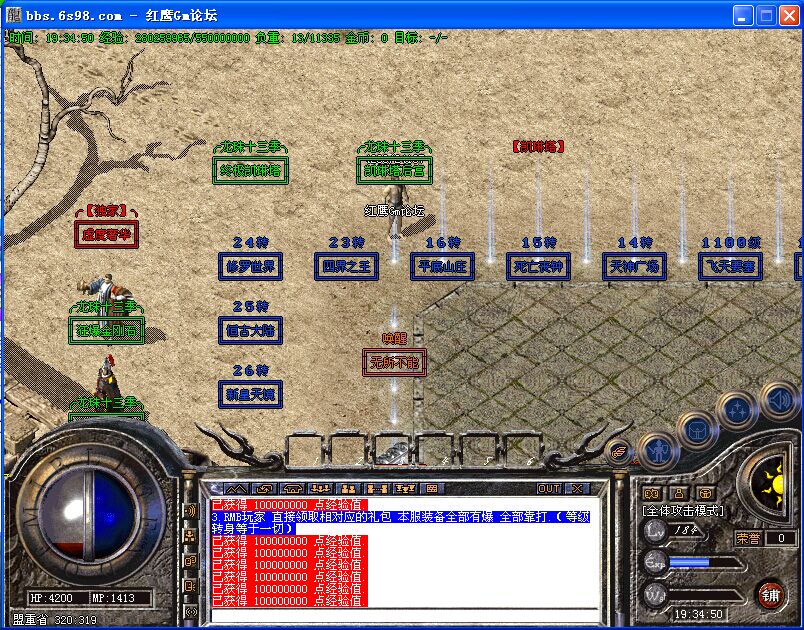Enter the 天神广场 portal
804x630 pixels.
point(634,267)
